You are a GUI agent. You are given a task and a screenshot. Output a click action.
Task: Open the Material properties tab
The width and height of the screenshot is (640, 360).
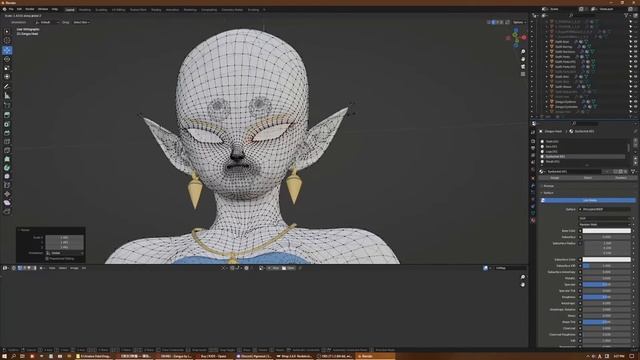(533, 220)
